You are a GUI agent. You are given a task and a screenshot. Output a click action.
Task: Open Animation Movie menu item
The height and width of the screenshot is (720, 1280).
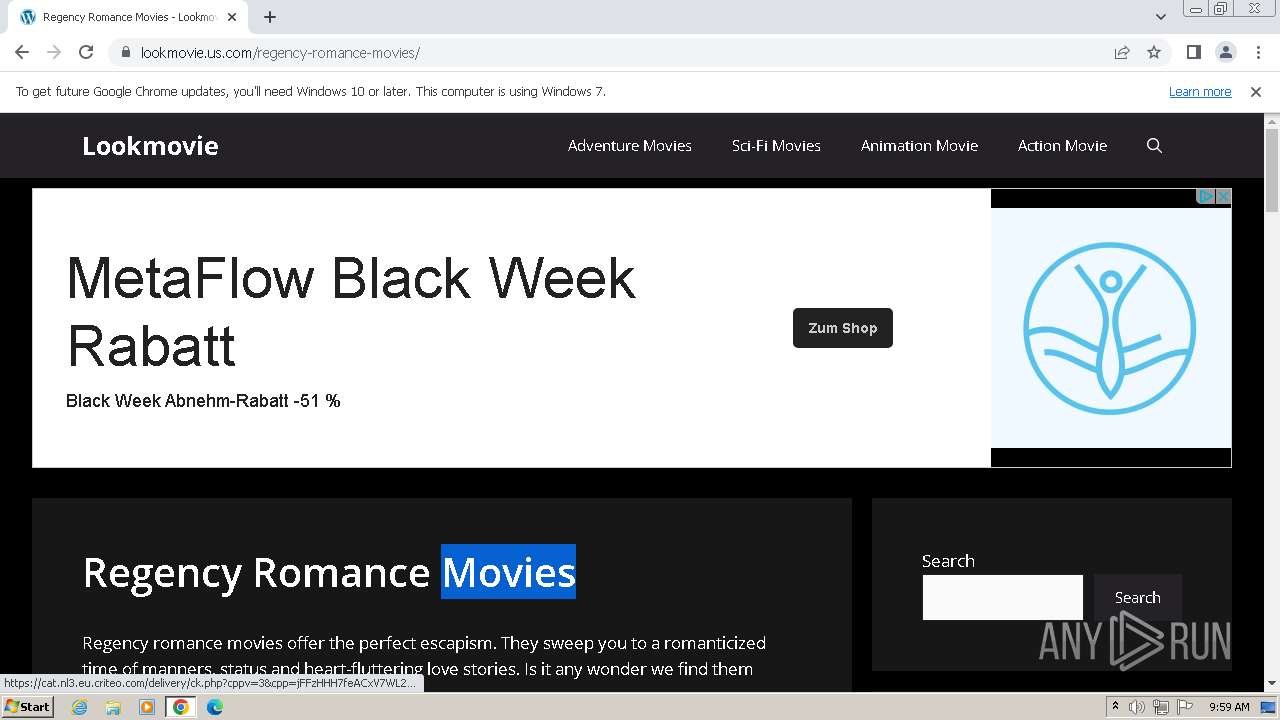point(919,145)
